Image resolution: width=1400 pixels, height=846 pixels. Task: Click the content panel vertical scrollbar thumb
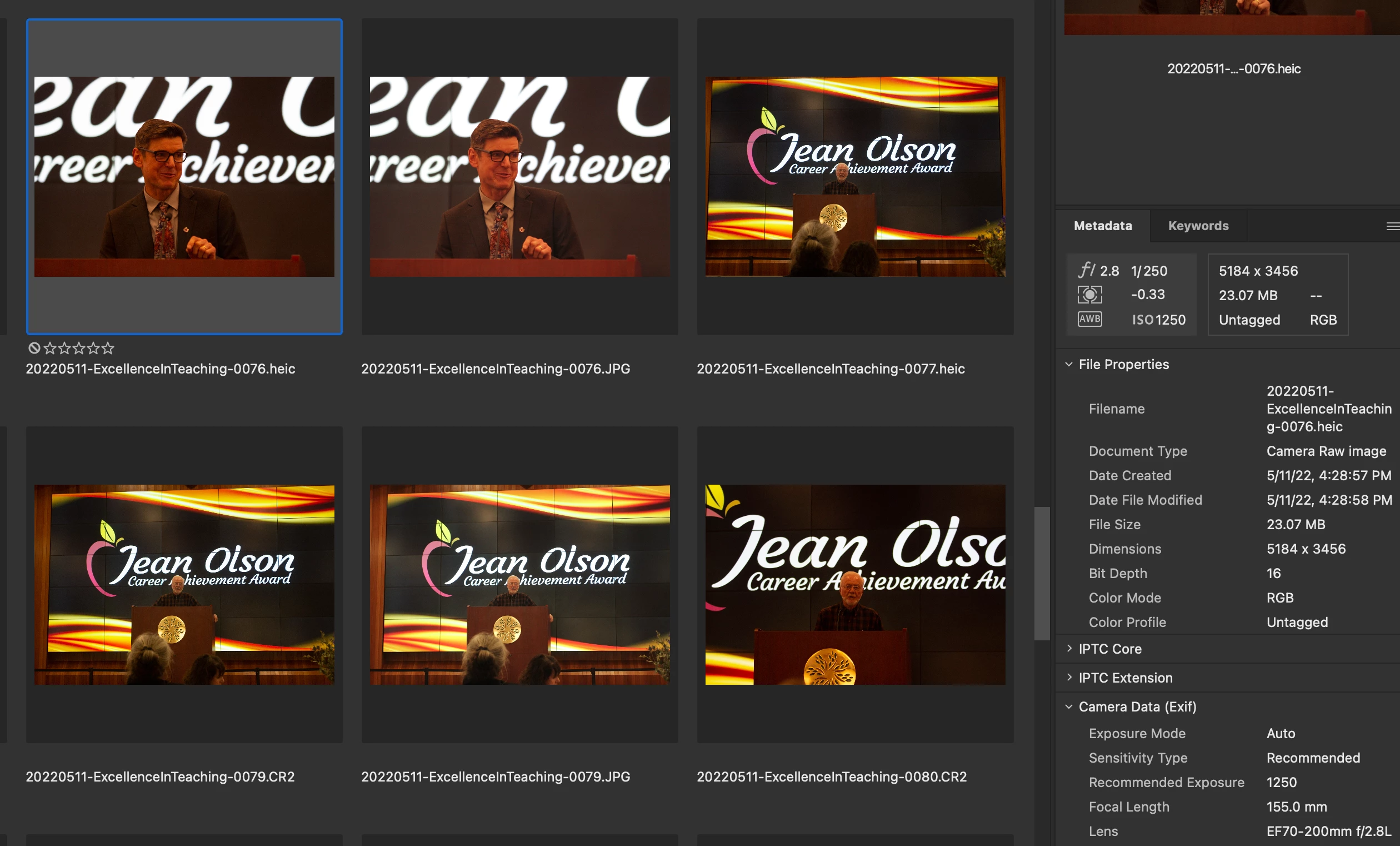[1042, 573]
